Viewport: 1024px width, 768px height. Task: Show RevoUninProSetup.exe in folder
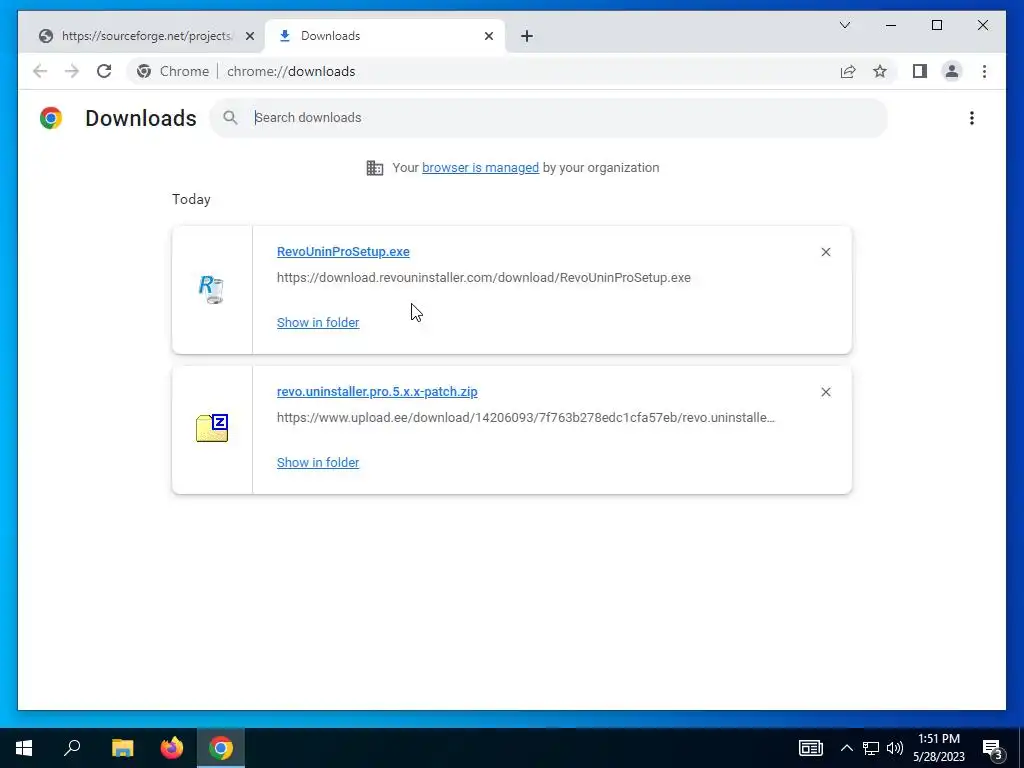[318, 323]
